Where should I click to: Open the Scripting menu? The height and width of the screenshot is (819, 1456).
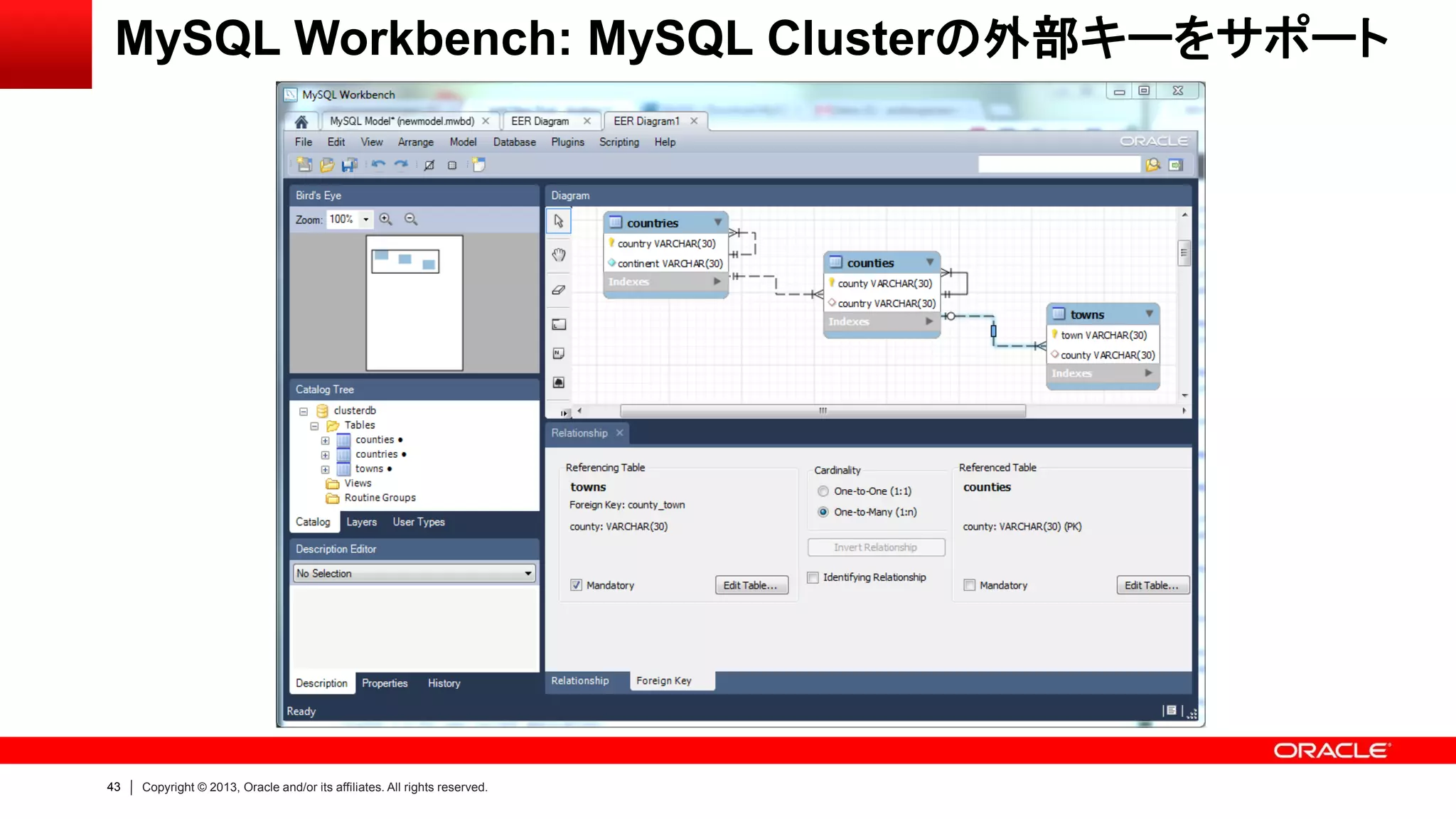pyautogui.click(x=619, y=142)
